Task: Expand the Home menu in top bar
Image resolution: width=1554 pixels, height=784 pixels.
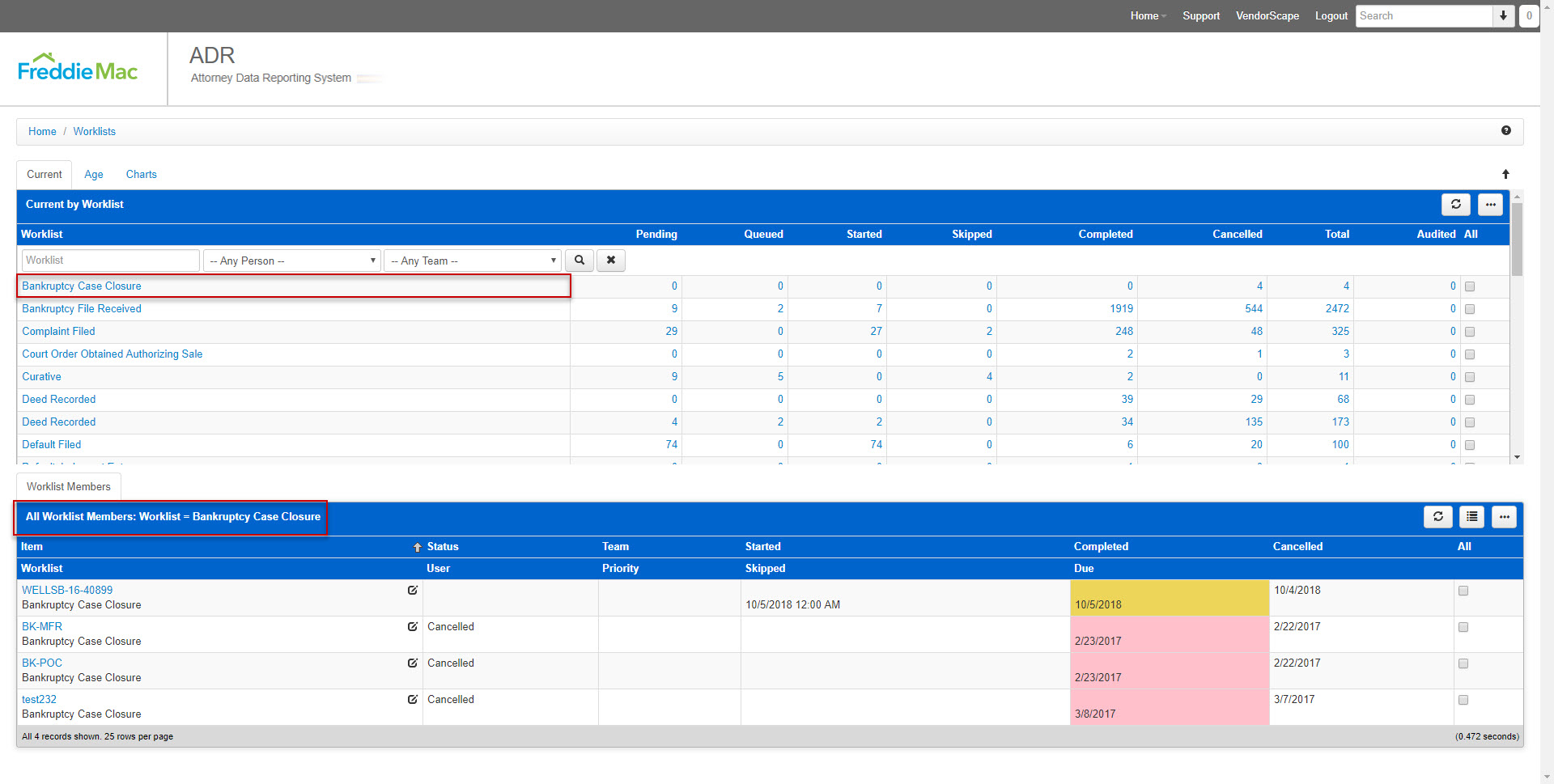Action: [1148, 16]
